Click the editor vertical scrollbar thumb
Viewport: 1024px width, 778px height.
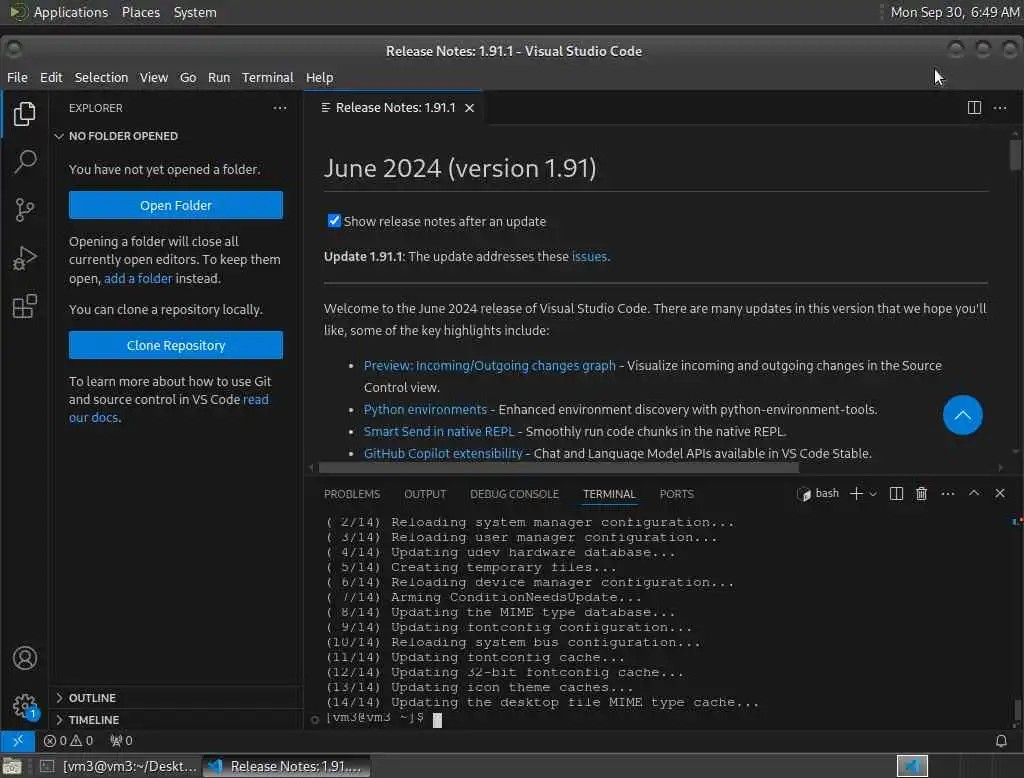(1014, 154)
